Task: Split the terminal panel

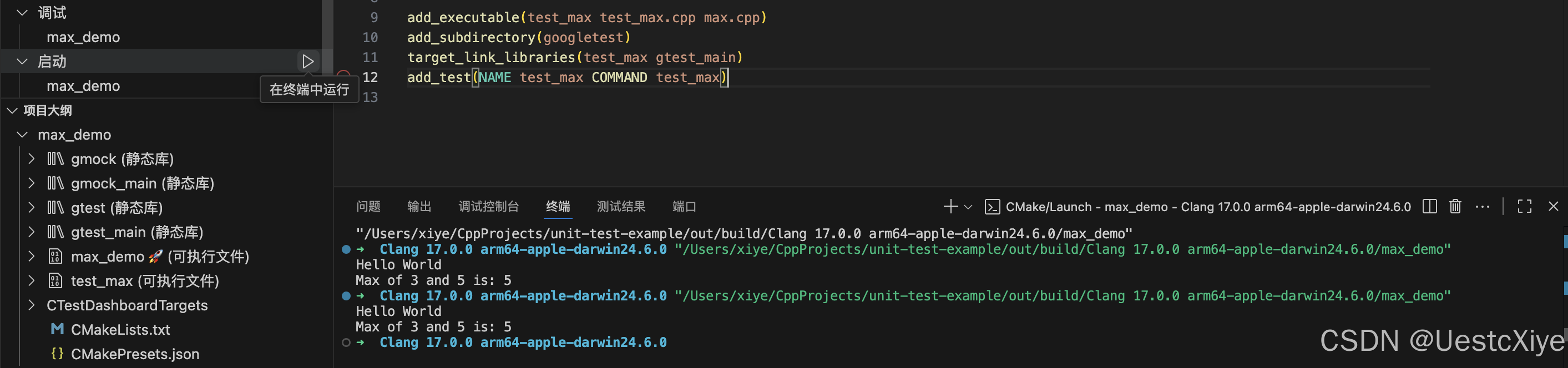Action: (1429, 207)
